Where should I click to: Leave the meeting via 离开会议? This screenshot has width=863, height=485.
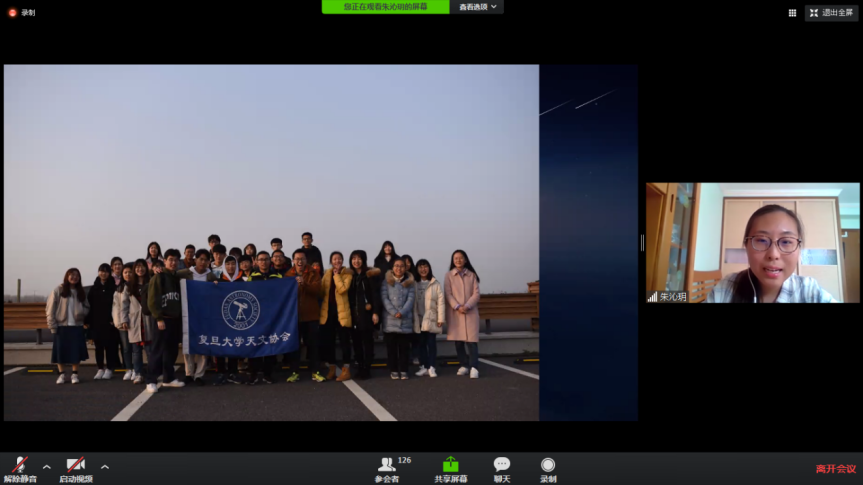pyautogui.click(x=835, y=469)
